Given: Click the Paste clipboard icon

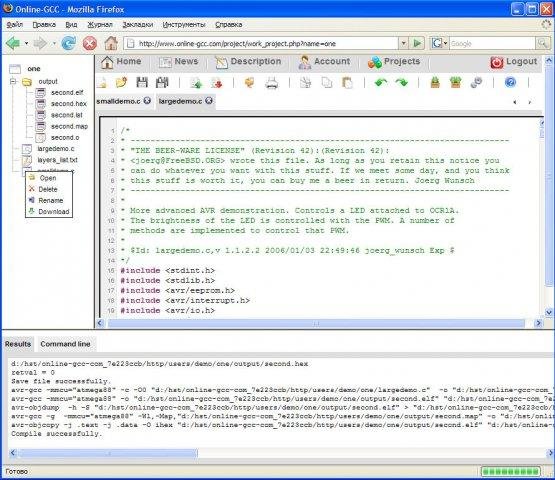Looking at the screenshot, I should [x=347, y=83].
